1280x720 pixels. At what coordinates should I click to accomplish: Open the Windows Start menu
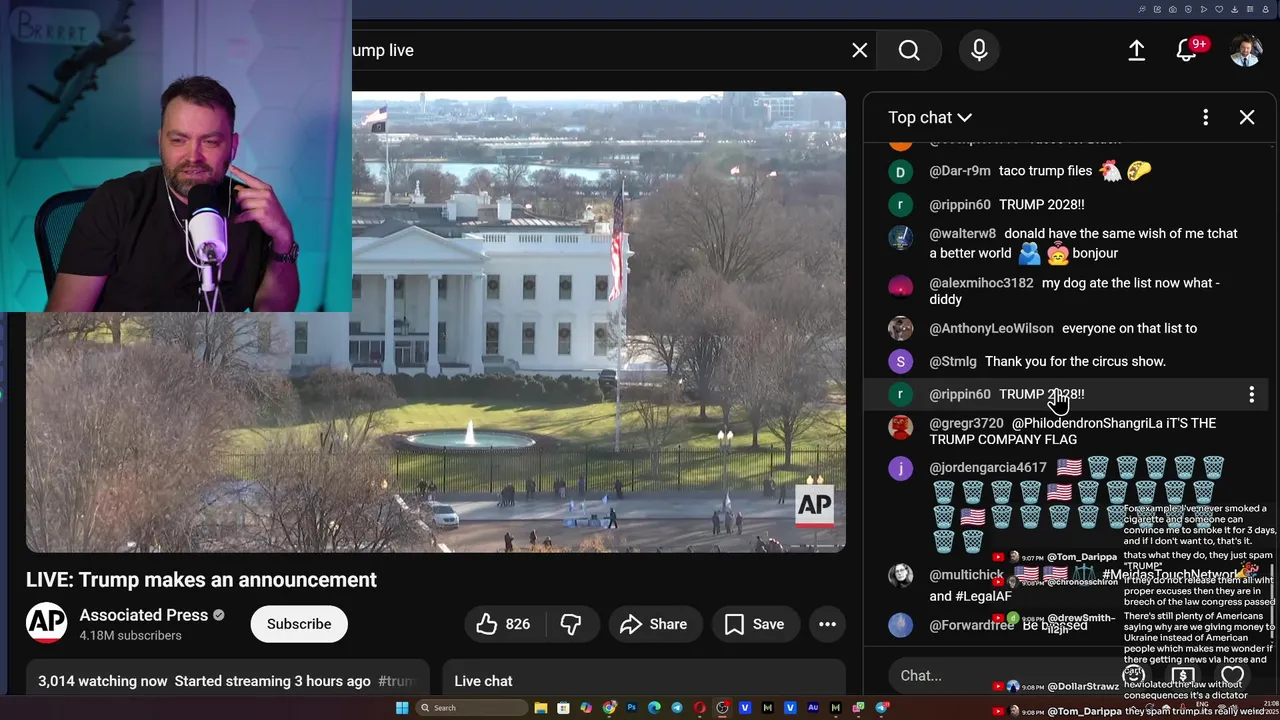click(x=402, y=708)
